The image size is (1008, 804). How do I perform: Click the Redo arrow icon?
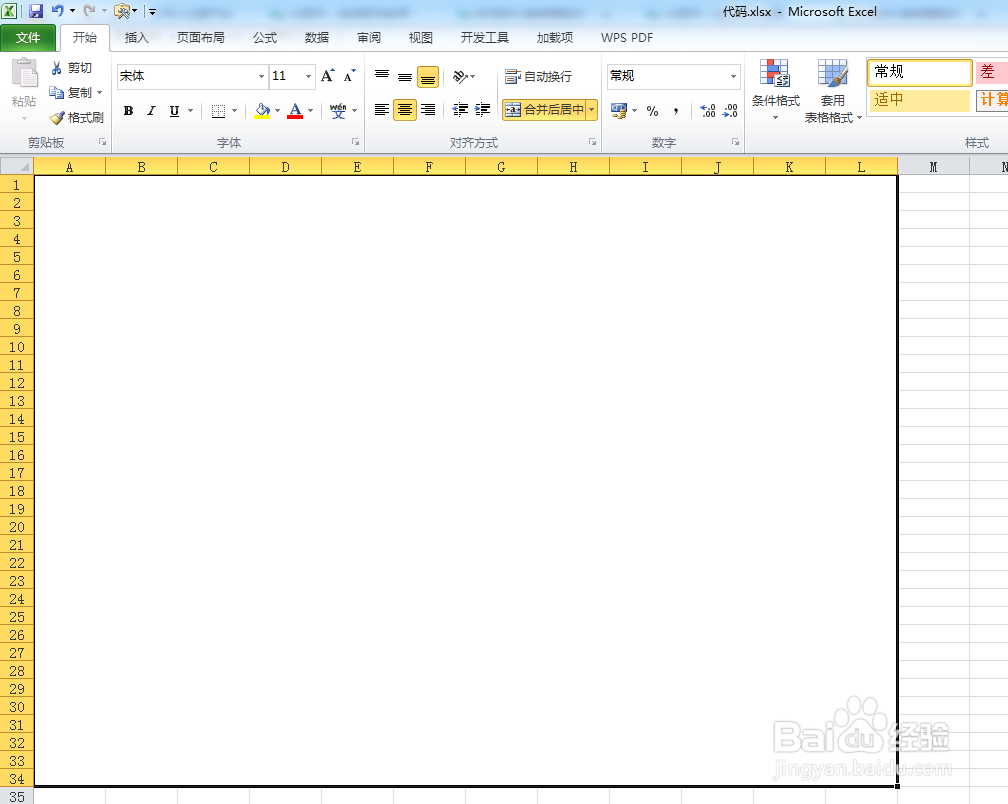pyautogui.click(x=89, y=11)
